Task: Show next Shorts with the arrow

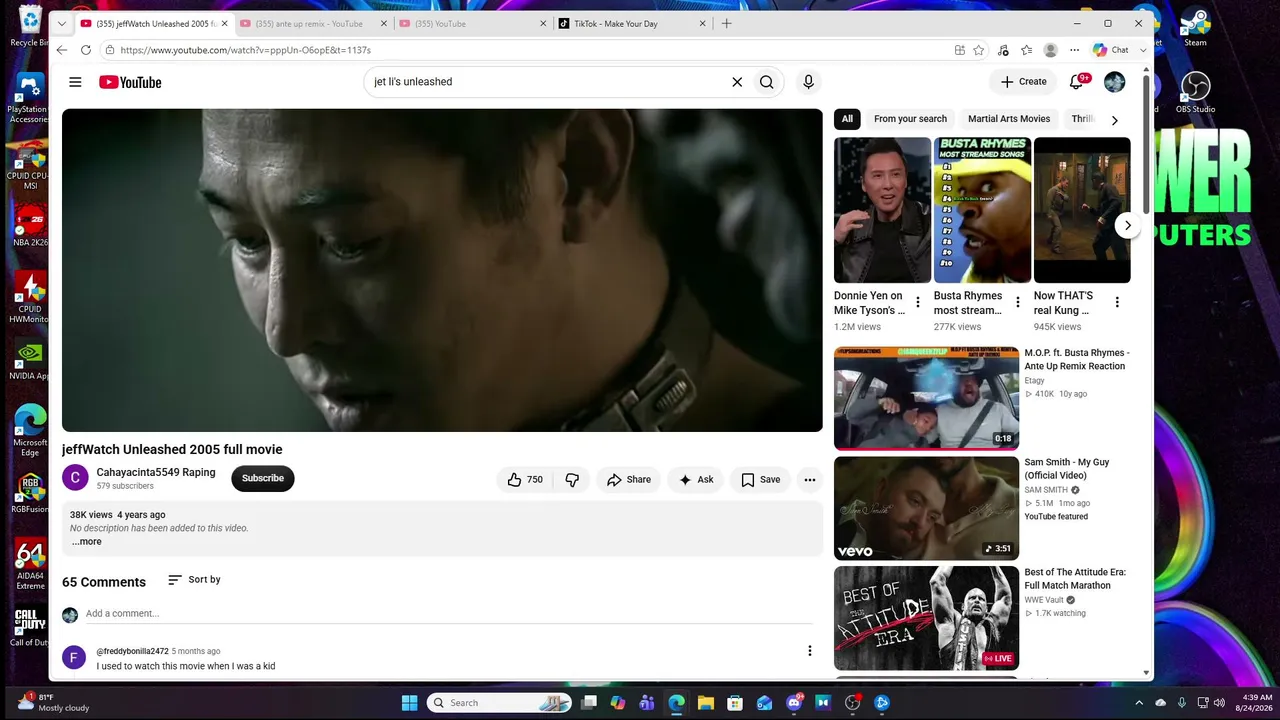Action: tap(1127, 225)
